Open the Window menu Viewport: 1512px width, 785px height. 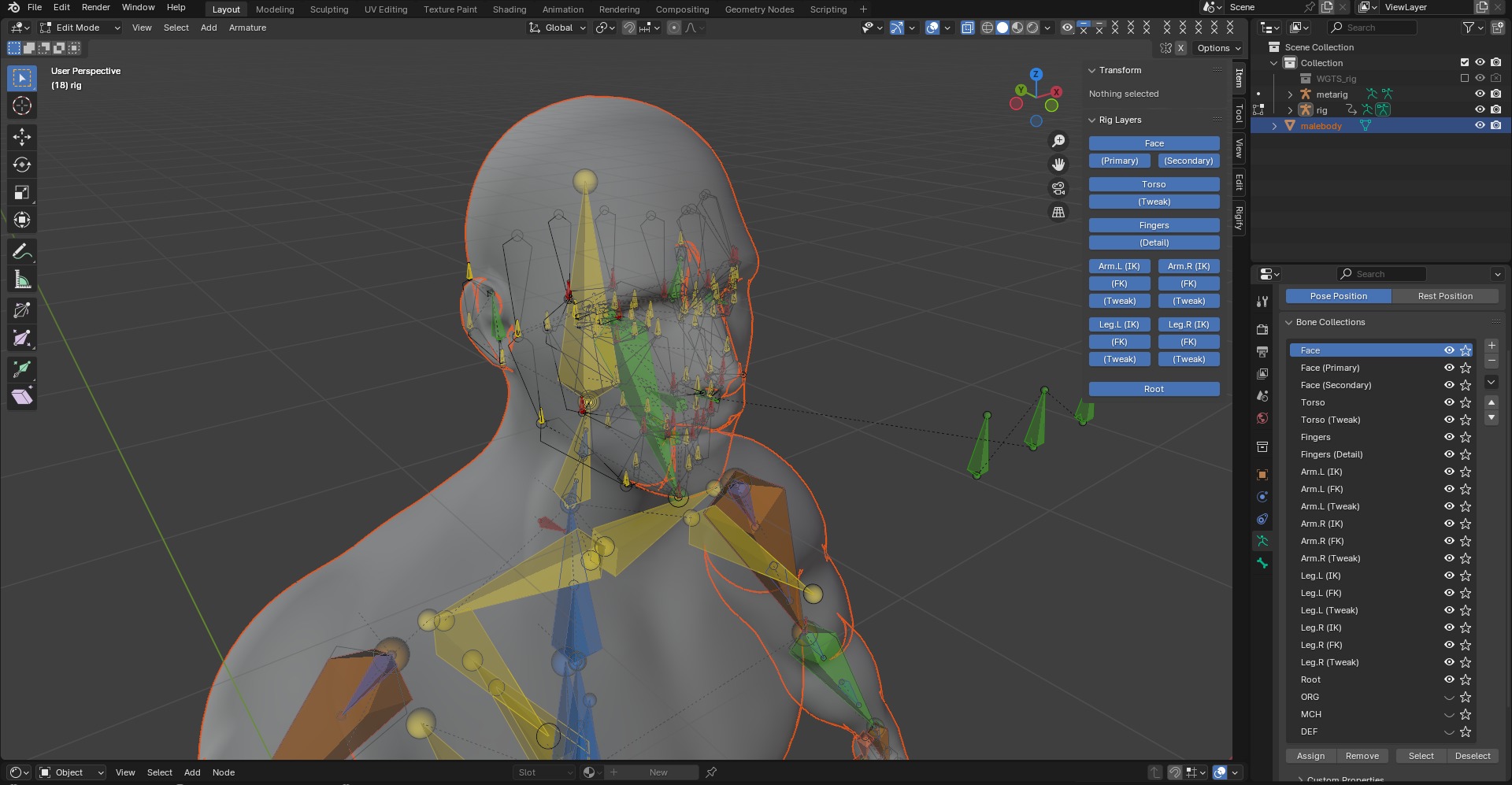tap(138, 7)
